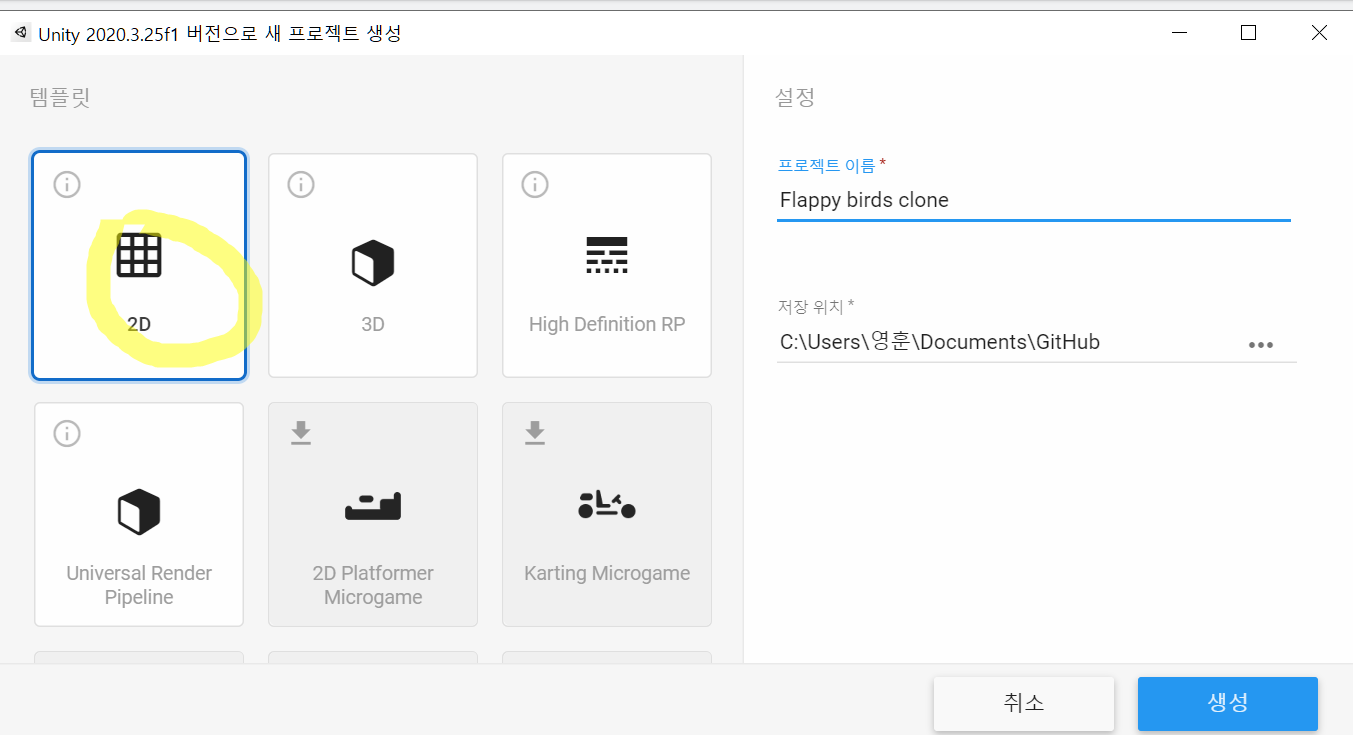Click the 2D Platformer Microgame icon

(373, 507)
